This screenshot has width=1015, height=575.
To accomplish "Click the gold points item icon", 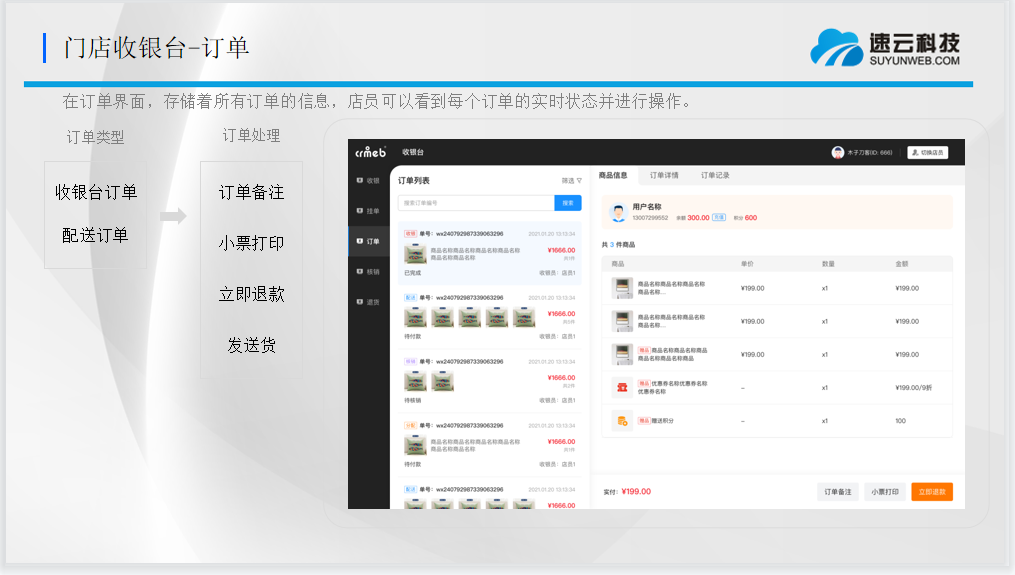I will [622, 421].
